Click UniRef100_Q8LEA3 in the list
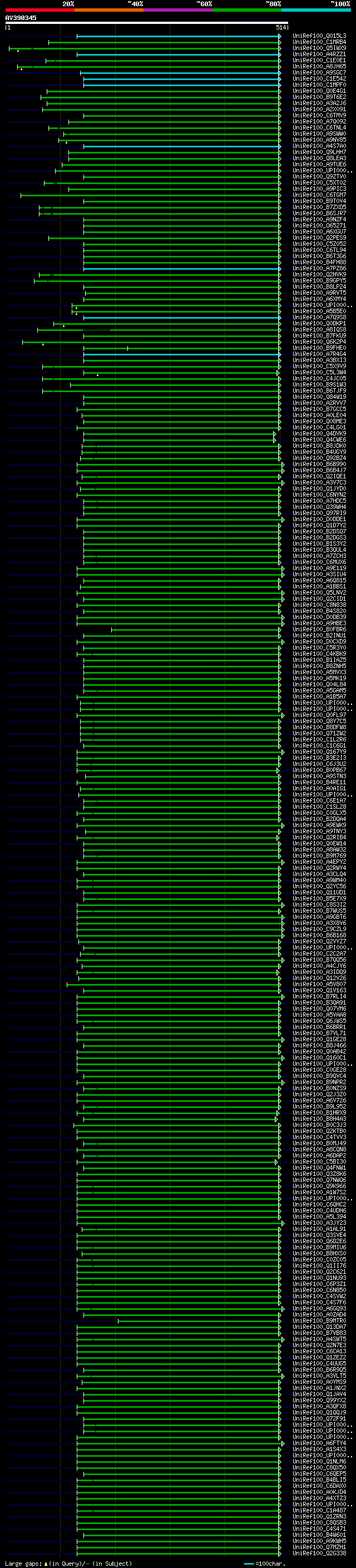 point(319,159)
